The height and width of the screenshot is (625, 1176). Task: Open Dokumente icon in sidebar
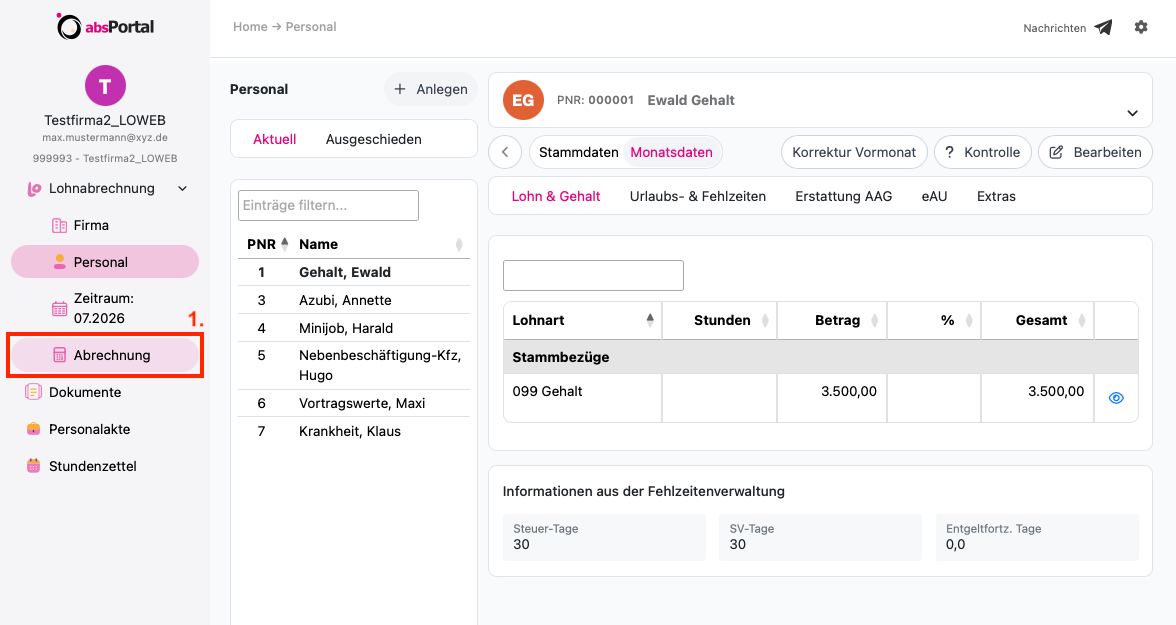coord(33,392)
